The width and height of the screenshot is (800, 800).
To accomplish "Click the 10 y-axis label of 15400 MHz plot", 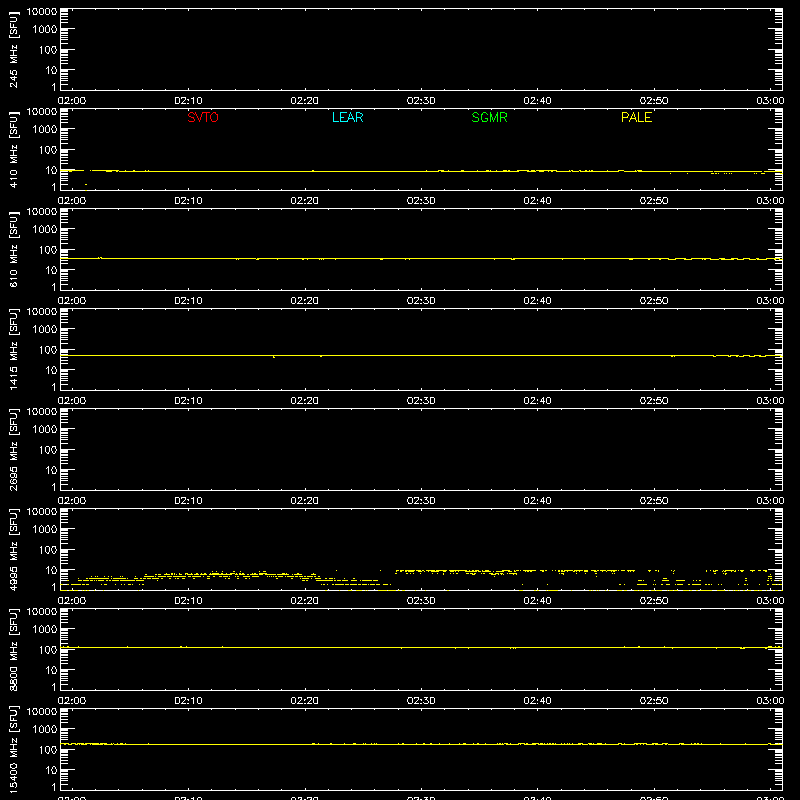I will [52, 770].
